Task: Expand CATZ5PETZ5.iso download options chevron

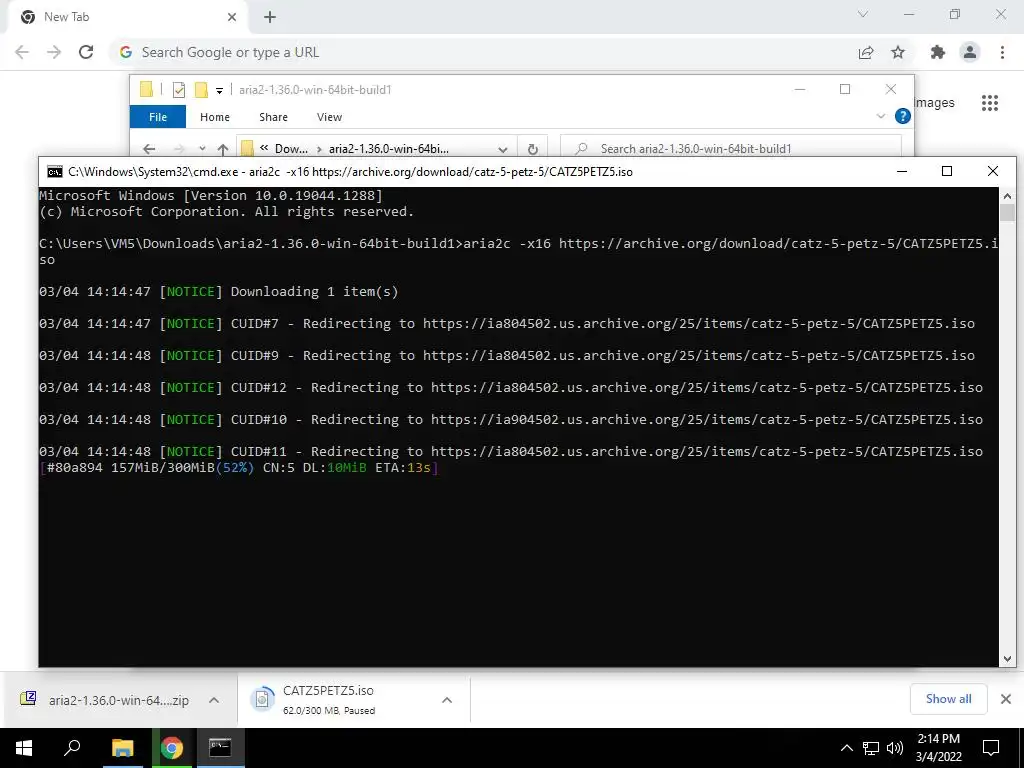Action: click(x=447, y=700)
